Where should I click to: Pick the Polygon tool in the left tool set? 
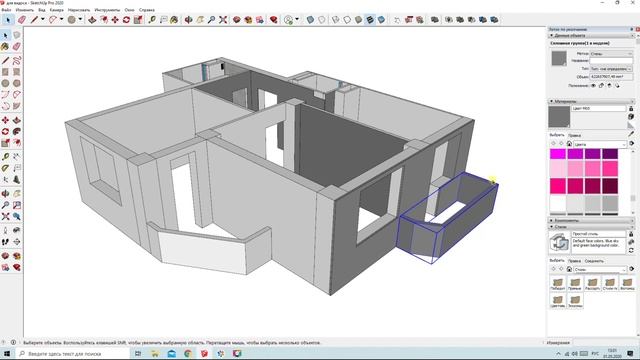pos(16,83)
